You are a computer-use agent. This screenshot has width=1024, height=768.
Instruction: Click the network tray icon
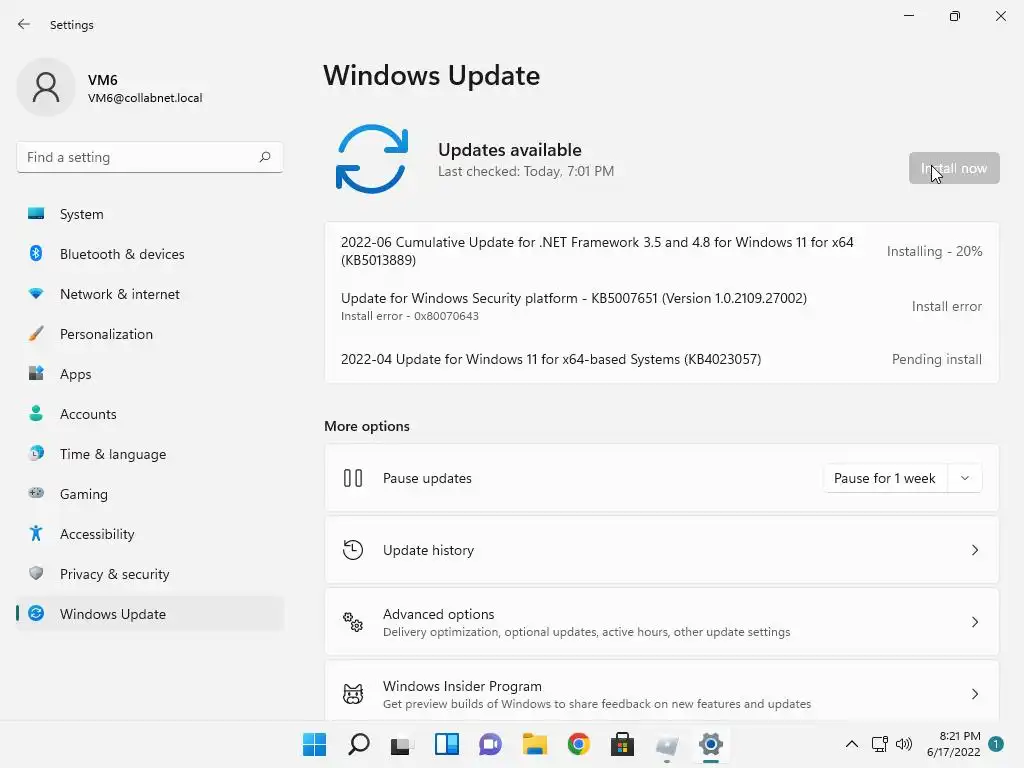click(x=880, y=744)
